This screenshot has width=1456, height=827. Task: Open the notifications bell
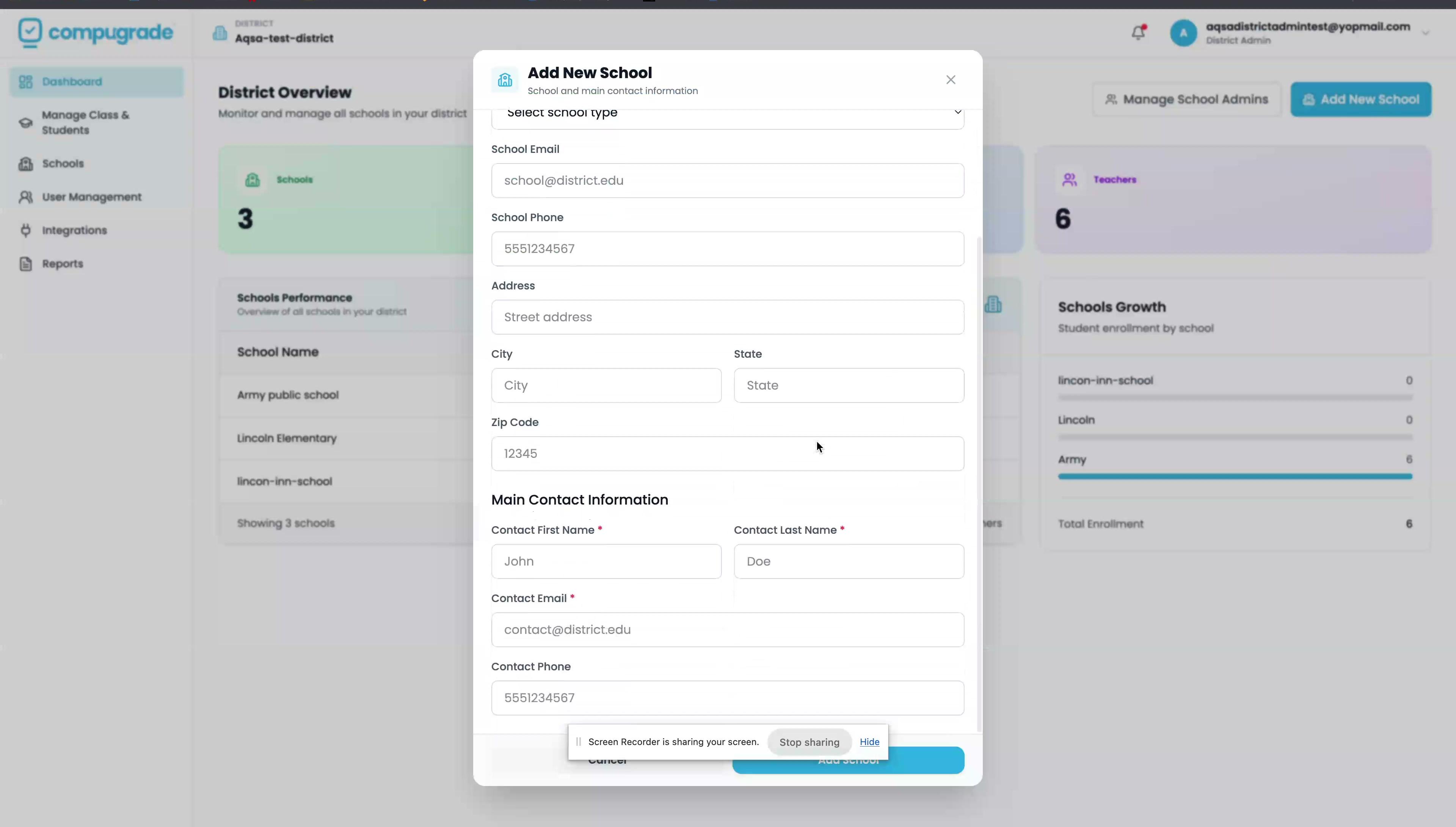pyautogui.click(x=1138, y=33)
